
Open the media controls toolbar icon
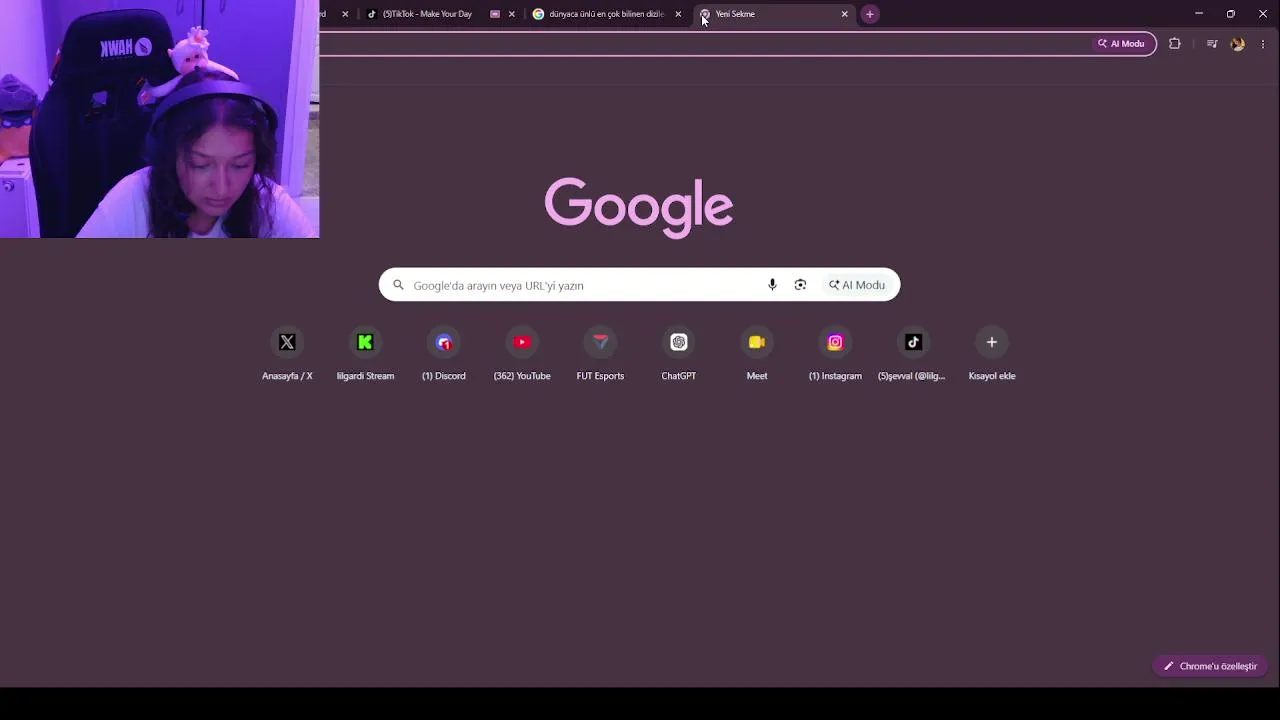(1212, 44)
